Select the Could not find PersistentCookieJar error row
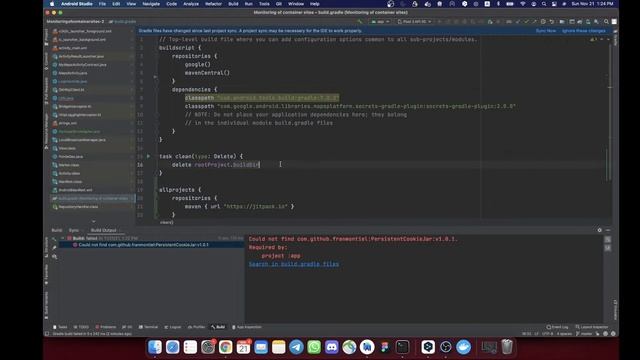 pos(151,245)
